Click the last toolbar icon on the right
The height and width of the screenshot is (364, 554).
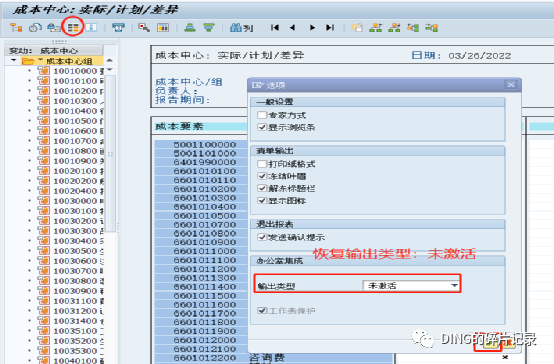pyautogui.click(x=432, y=28)
